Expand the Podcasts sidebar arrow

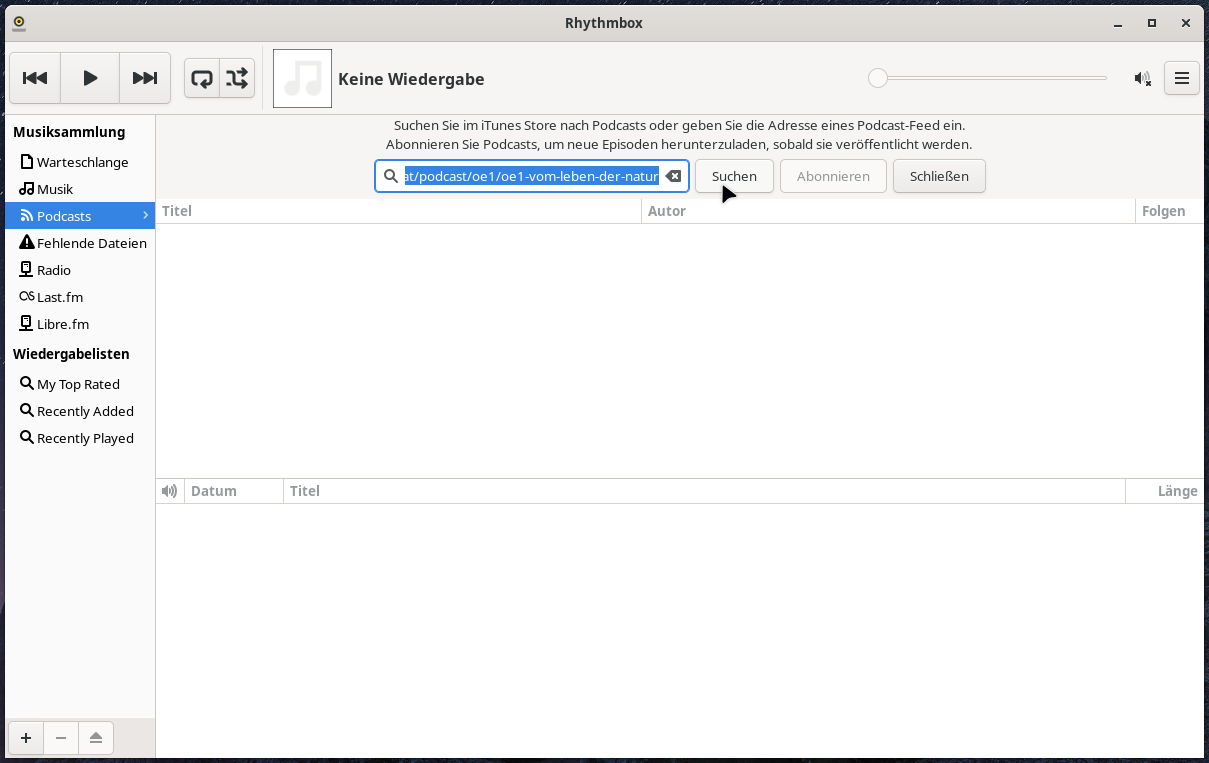point(145,215)
